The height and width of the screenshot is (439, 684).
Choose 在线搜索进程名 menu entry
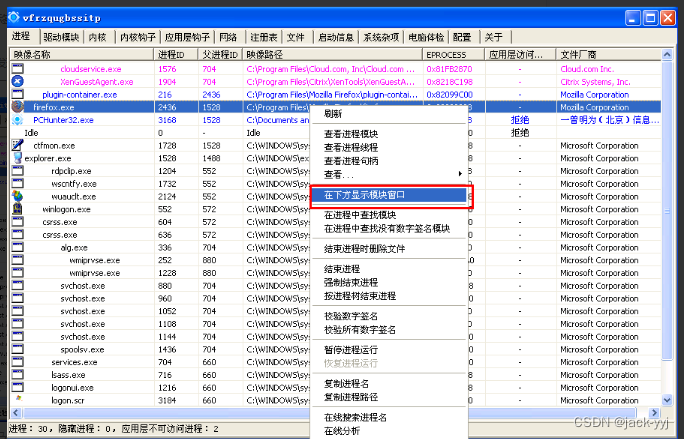click(389, 417)
